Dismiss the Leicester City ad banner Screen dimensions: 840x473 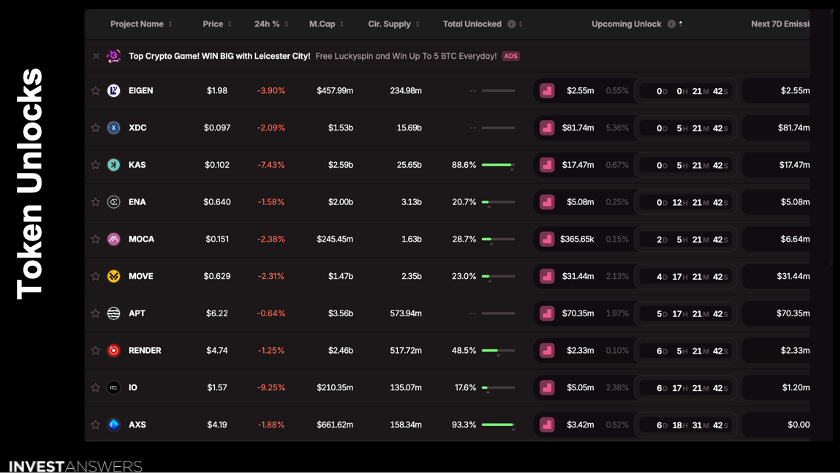click(96, 56)
